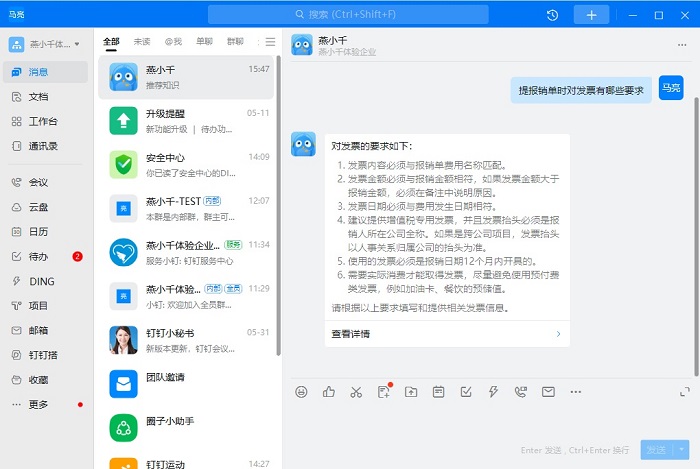Open history clock icon in title bar
This screenshot has width=700, height=469.
pyautogui.click(x=552, y=15)
